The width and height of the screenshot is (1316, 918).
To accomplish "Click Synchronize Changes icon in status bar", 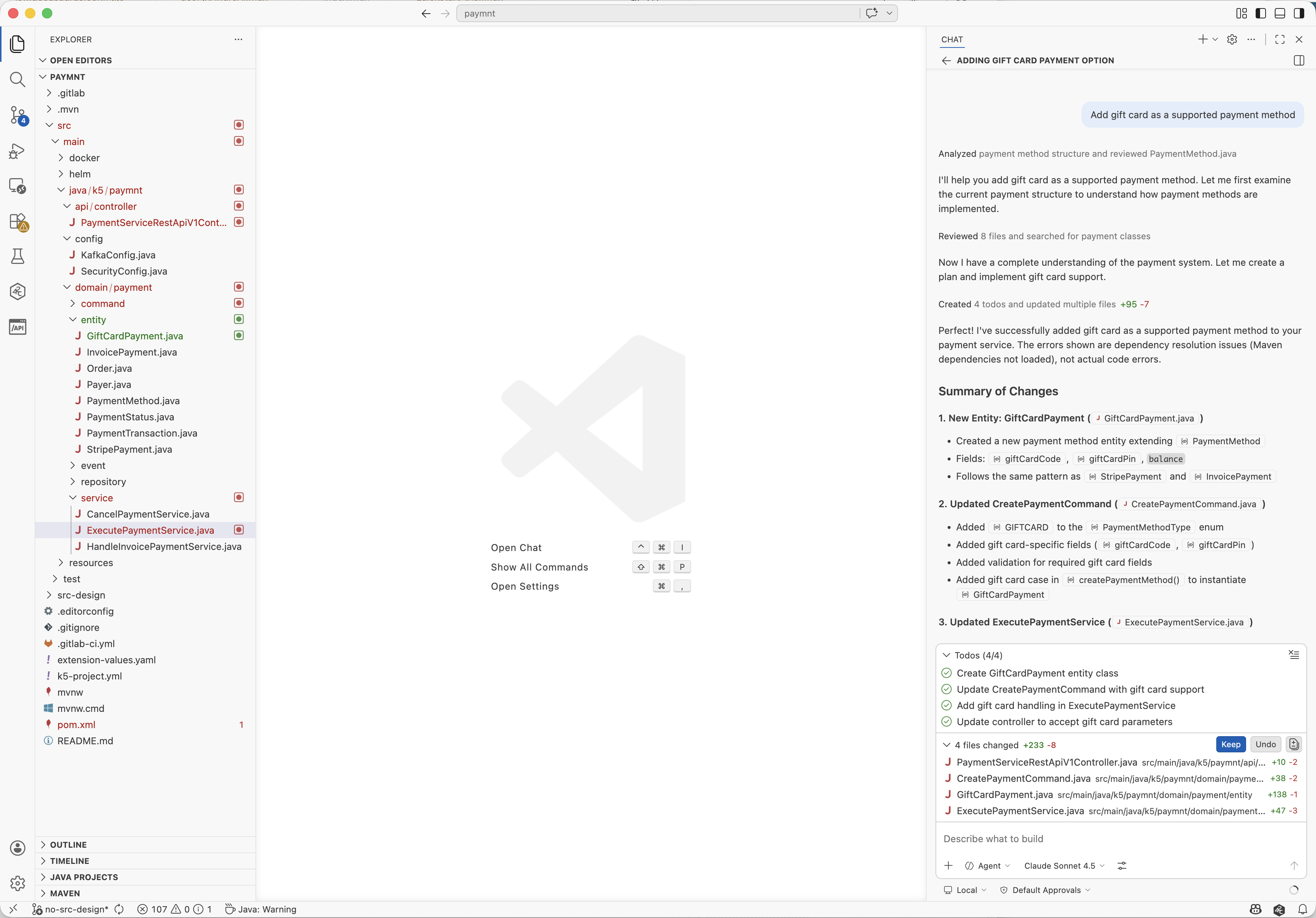I will (119, 910).
